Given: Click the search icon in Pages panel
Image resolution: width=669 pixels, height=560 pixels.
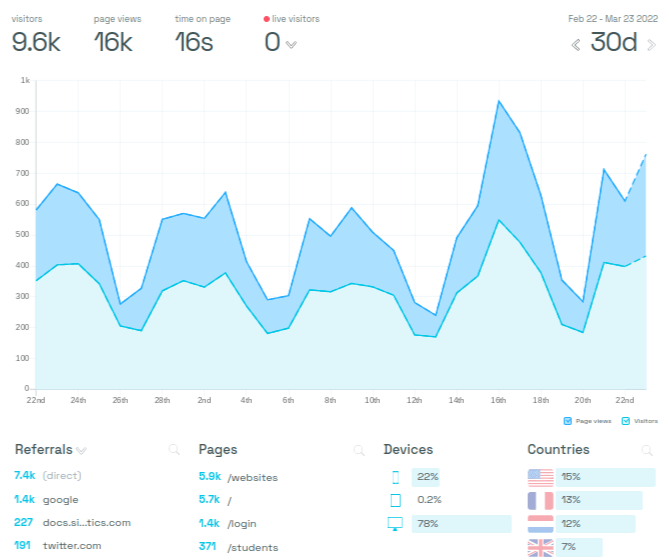Looking at the screenshot, I should click(358, 451).
